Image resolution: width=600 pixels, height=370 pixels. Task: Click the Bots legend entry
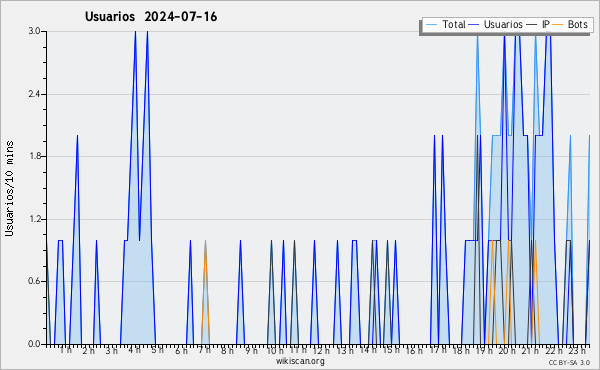[570, 24]
